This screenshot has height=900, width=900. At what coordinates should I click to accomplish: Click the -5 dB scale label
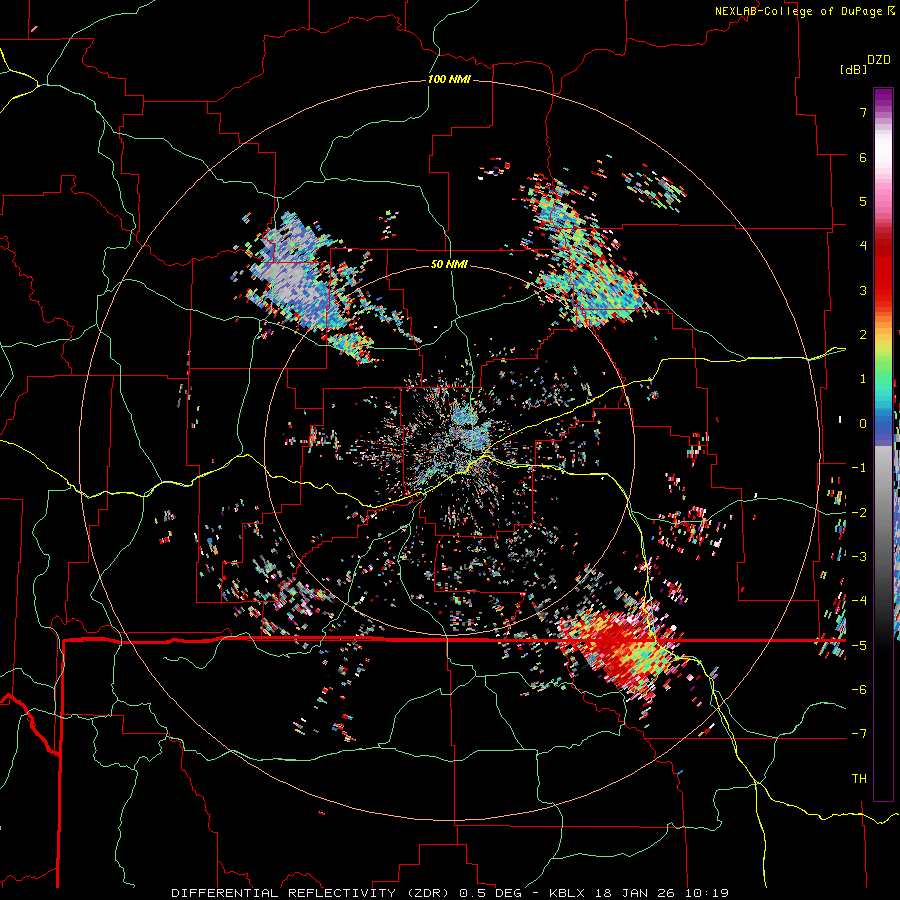point(859,645)
